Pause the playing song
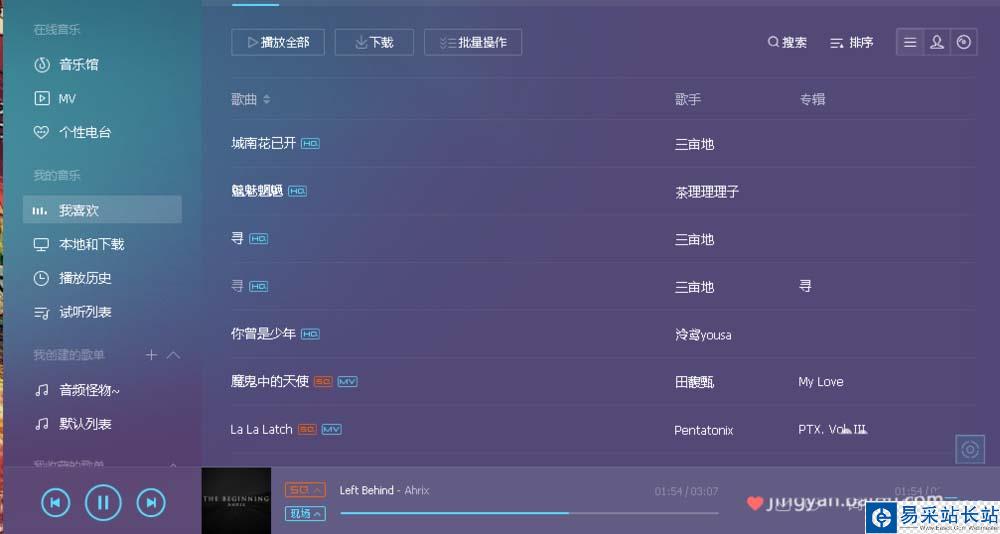This screenshot has width=1000, height=534. click(x=103, y=503)
